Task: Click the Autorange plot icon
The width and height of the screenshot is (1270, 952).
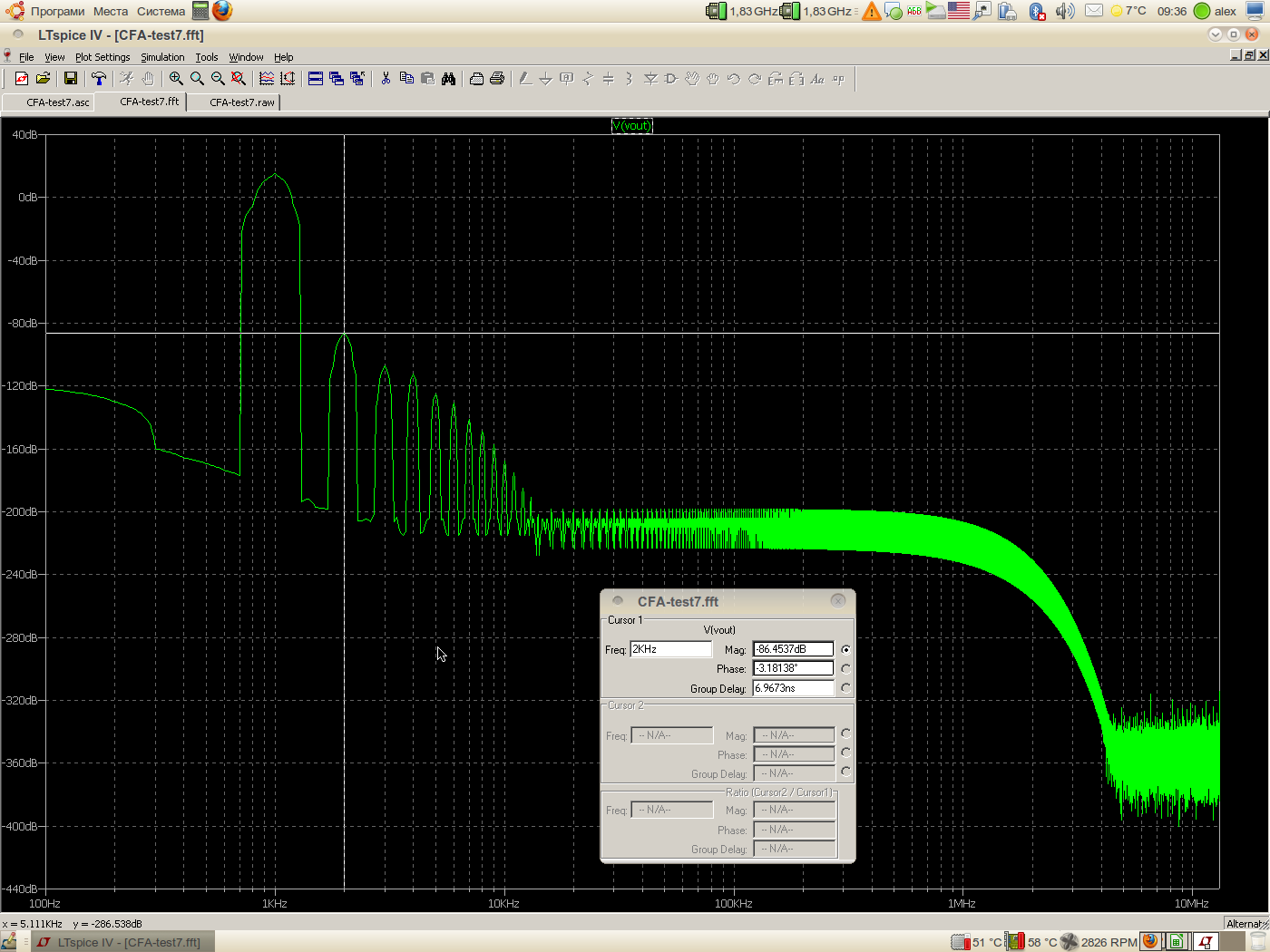Action: 288,79
